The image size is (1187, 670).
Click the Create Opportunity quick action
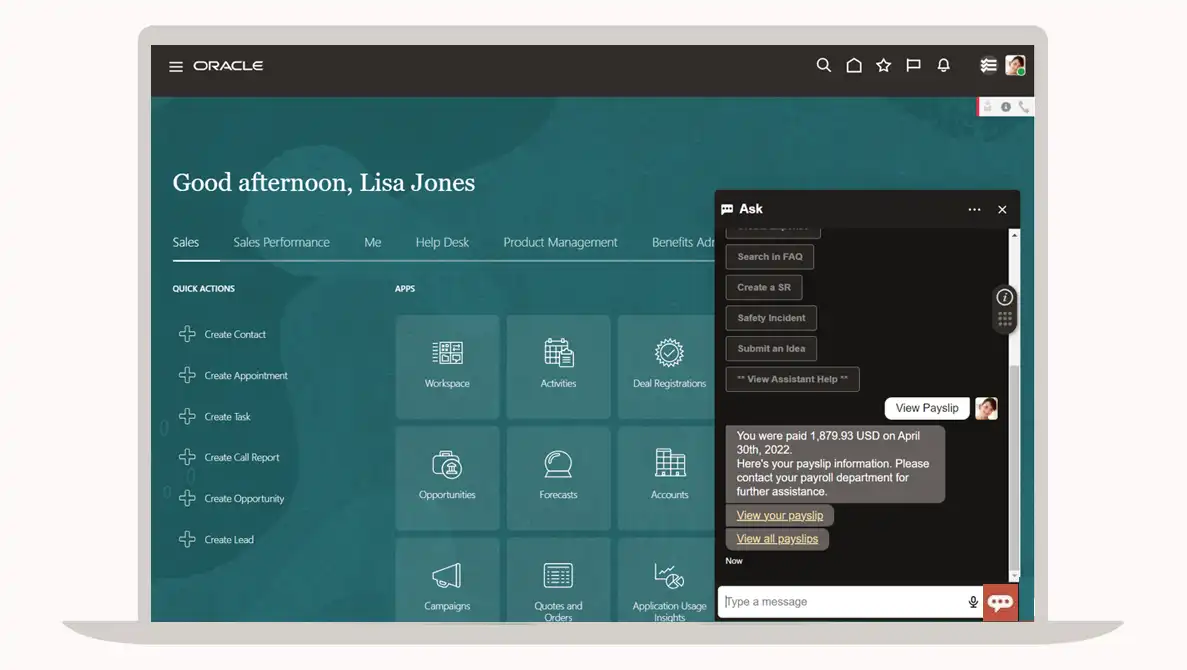(x=244, y=499)
